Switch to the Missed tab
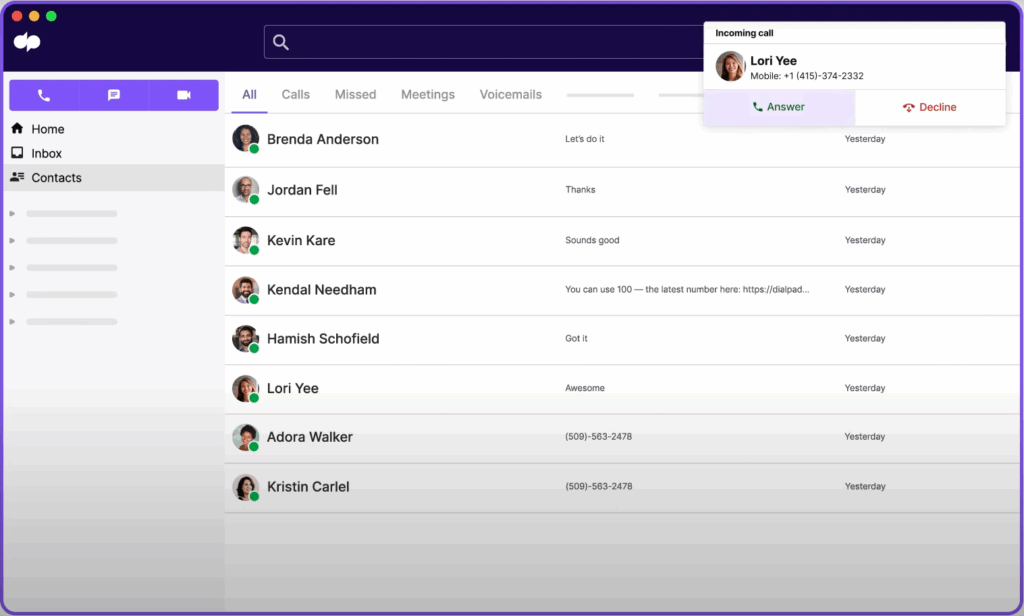Screen dimensions: 1024x616 [355, 95]
